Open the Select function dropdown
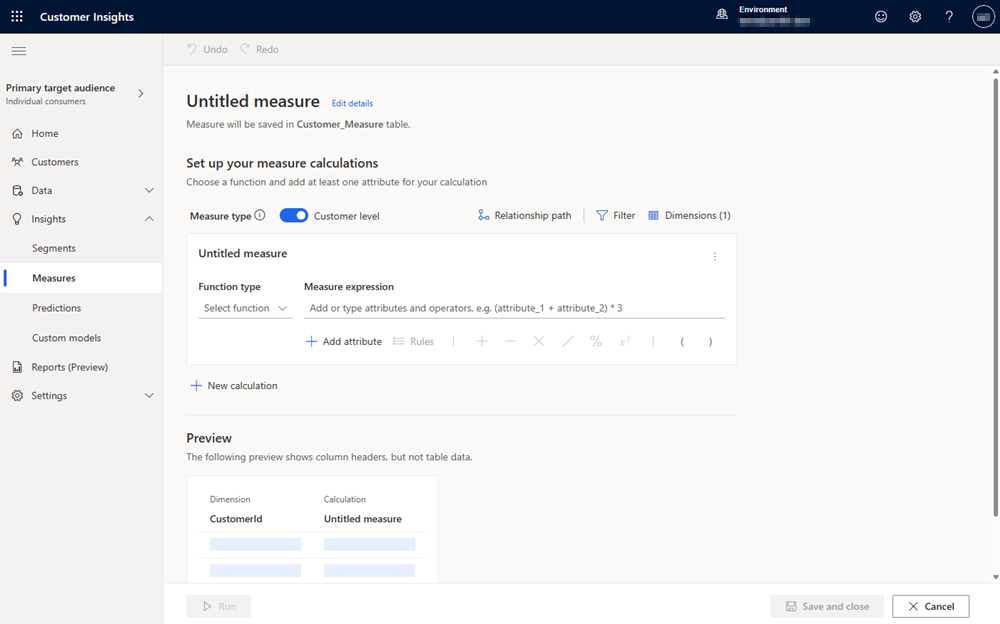Viewport: 1000px width, 624px height. (246, 308)
